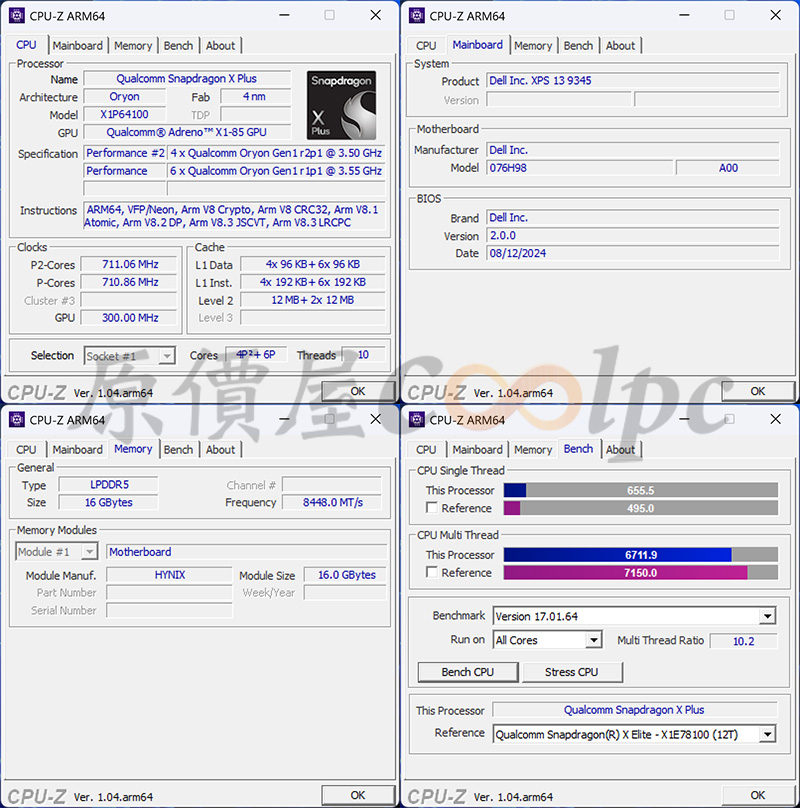Click the GPU clock 300.00 MHz value
800x808 pixels.
pyautogui.click(x=129, y=317)
